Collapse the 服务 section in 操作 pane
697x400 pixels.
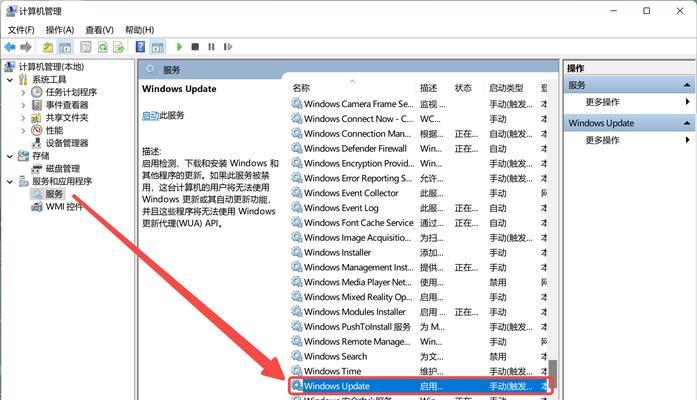[687, 85]
